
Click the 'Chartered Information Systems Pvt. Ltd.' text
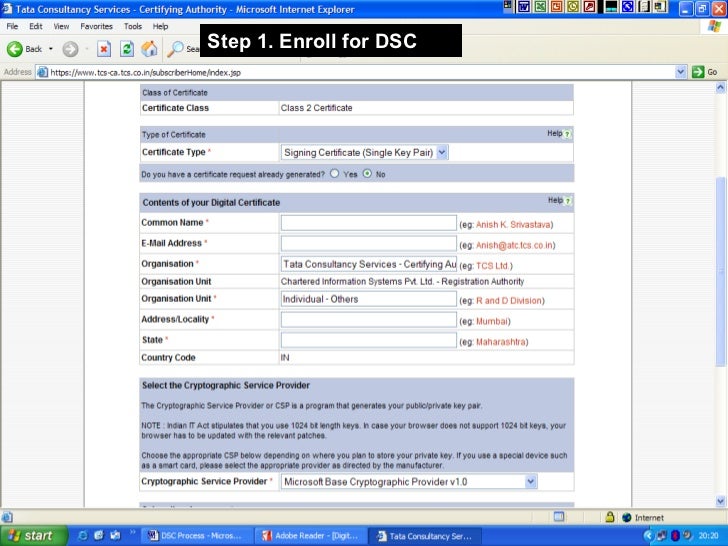(x=357, y=281)
